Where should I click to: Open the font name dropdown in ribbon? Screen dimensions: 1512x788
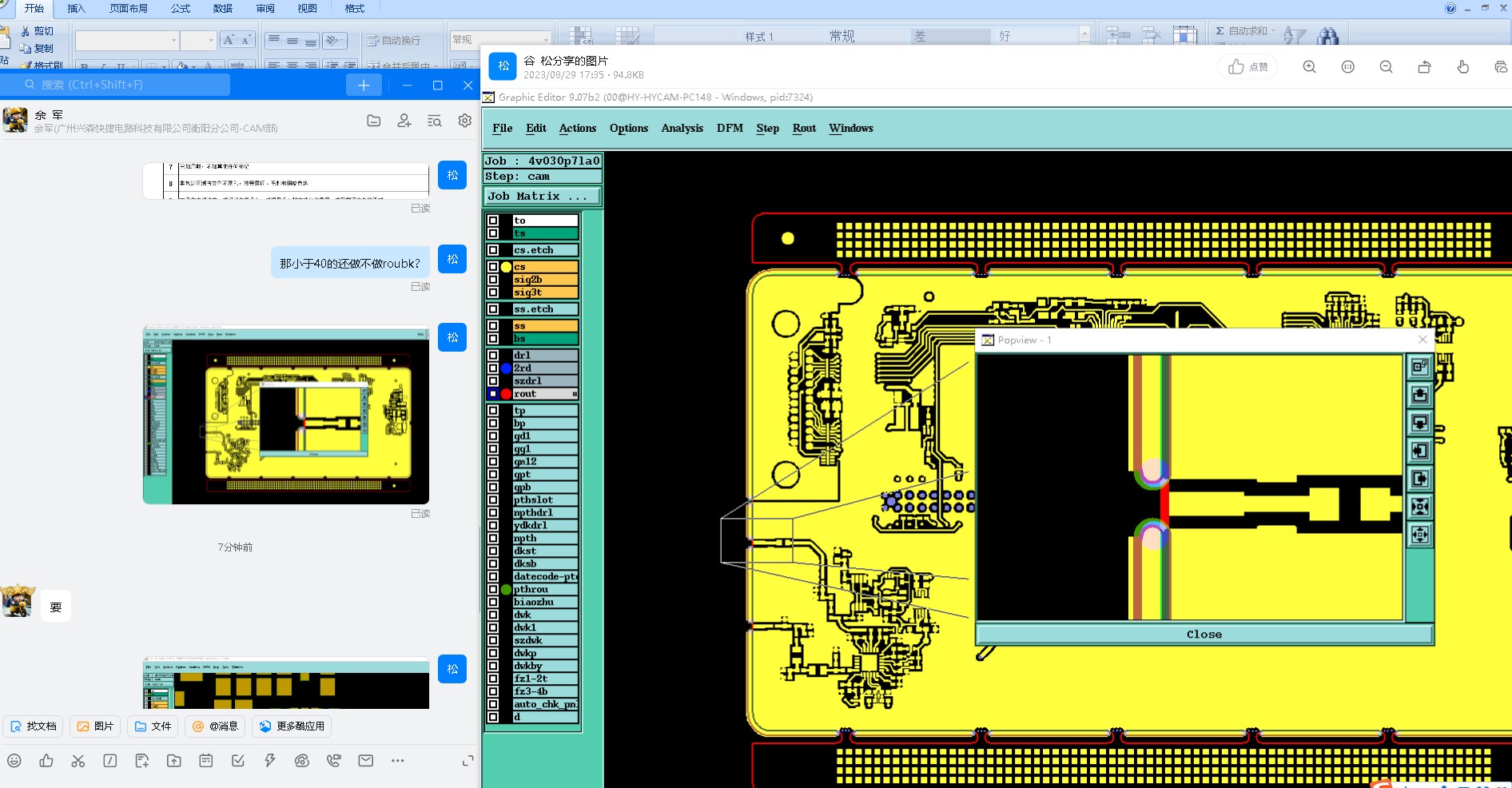(x=173, y=40)
